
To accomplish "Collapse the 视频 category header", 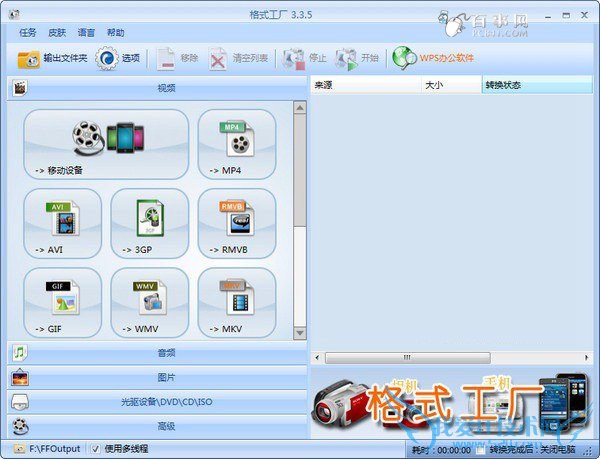I will [157, 88].
